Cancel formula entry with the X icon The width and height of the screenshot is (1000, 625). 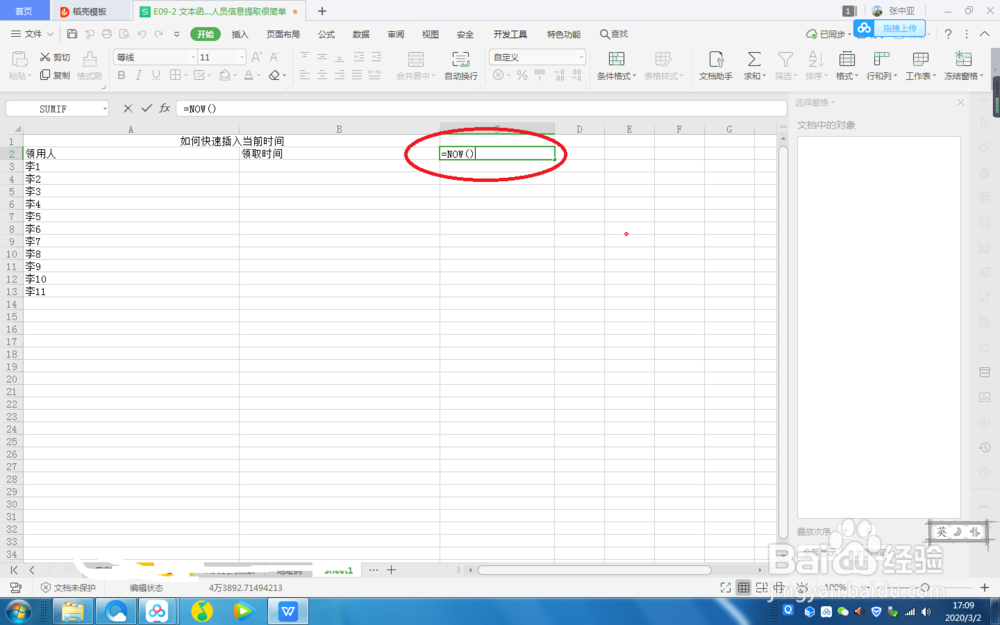pyautogui.click(x=128, y=108)
